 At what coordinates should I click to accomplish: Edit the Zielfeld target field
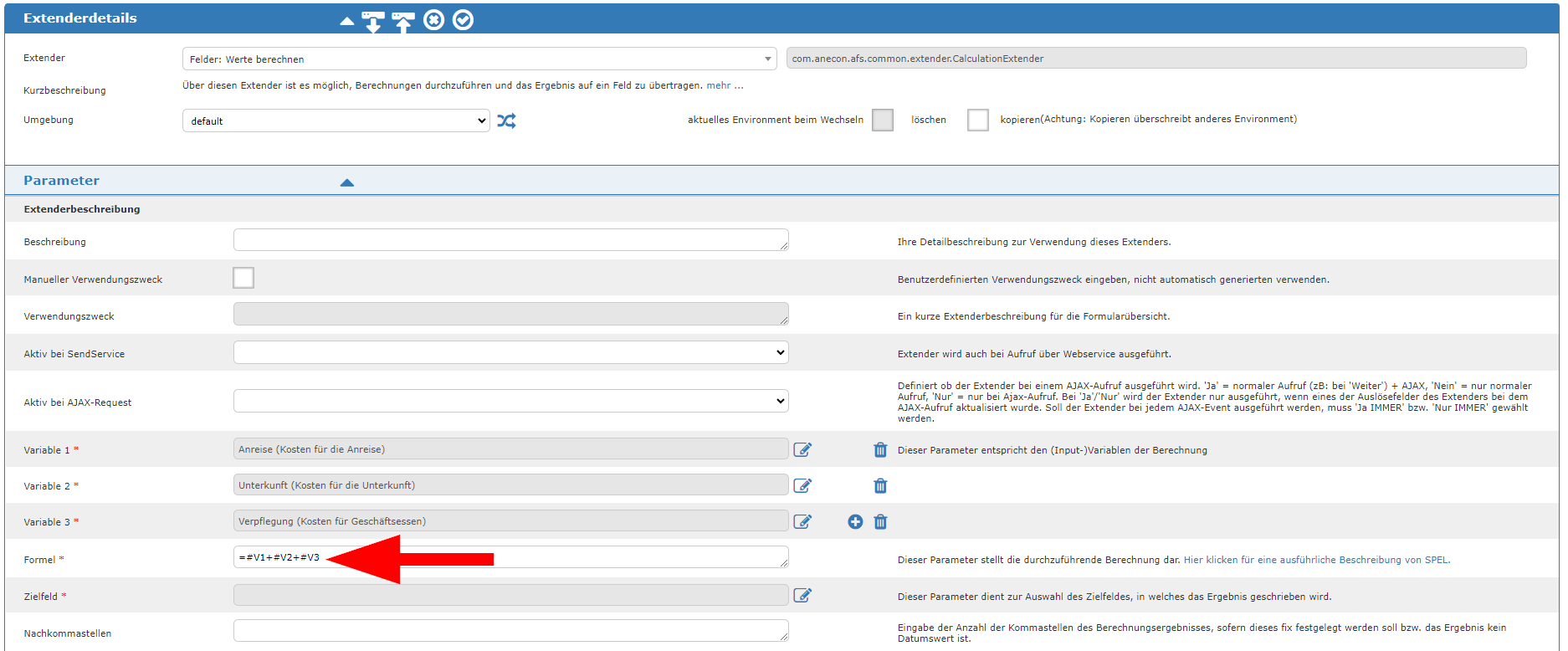[x=802, y=596]
